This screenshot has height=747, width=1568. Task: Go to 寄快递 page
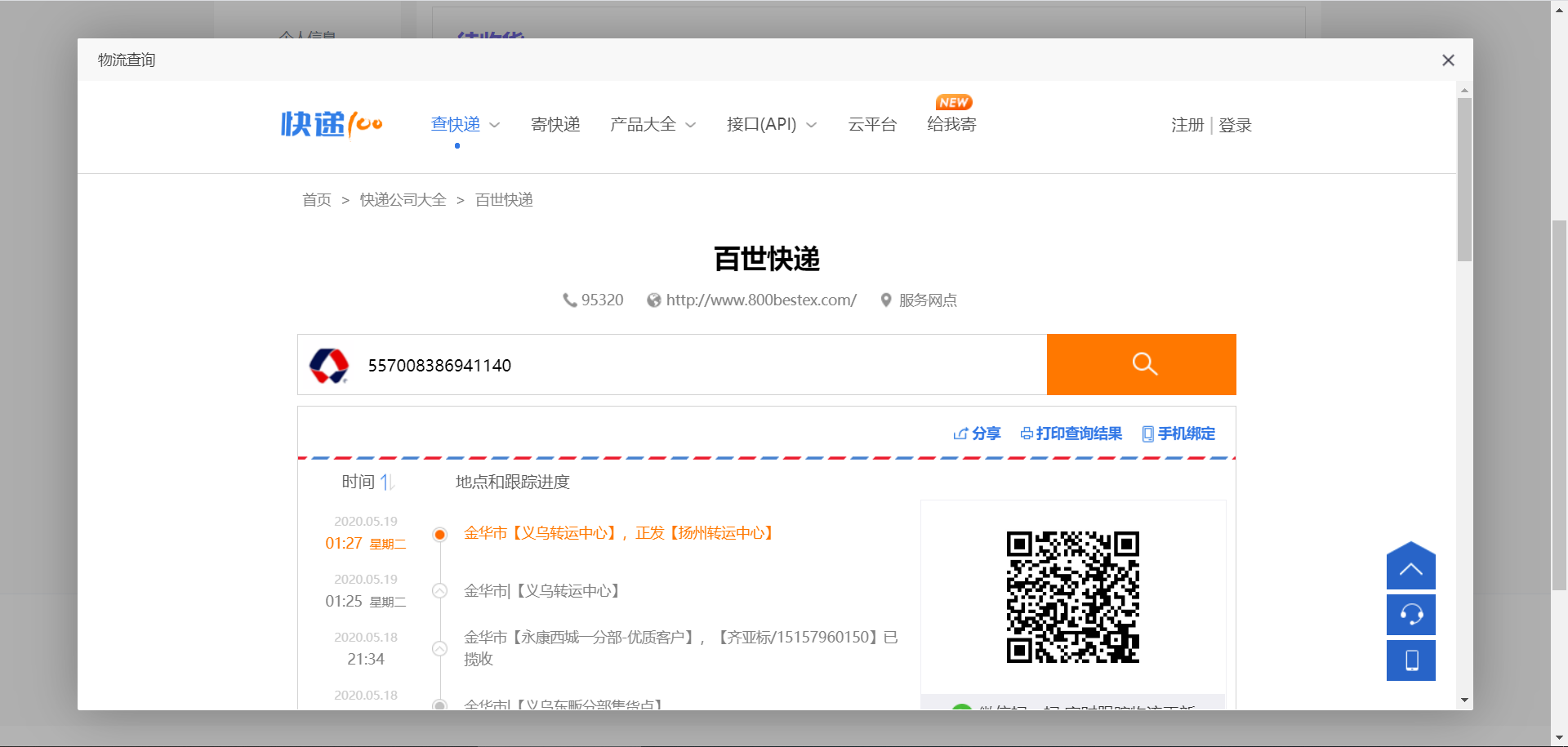click(555, 124)
